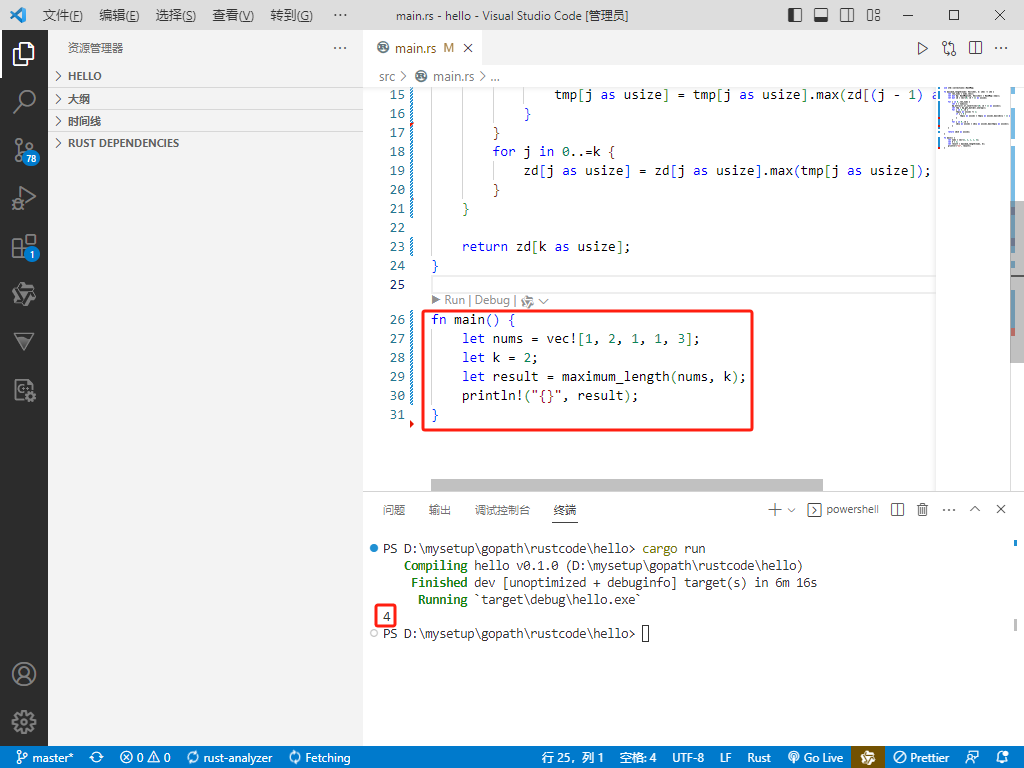
Task: Start Go Live server
Action: [x=816, y=758]
